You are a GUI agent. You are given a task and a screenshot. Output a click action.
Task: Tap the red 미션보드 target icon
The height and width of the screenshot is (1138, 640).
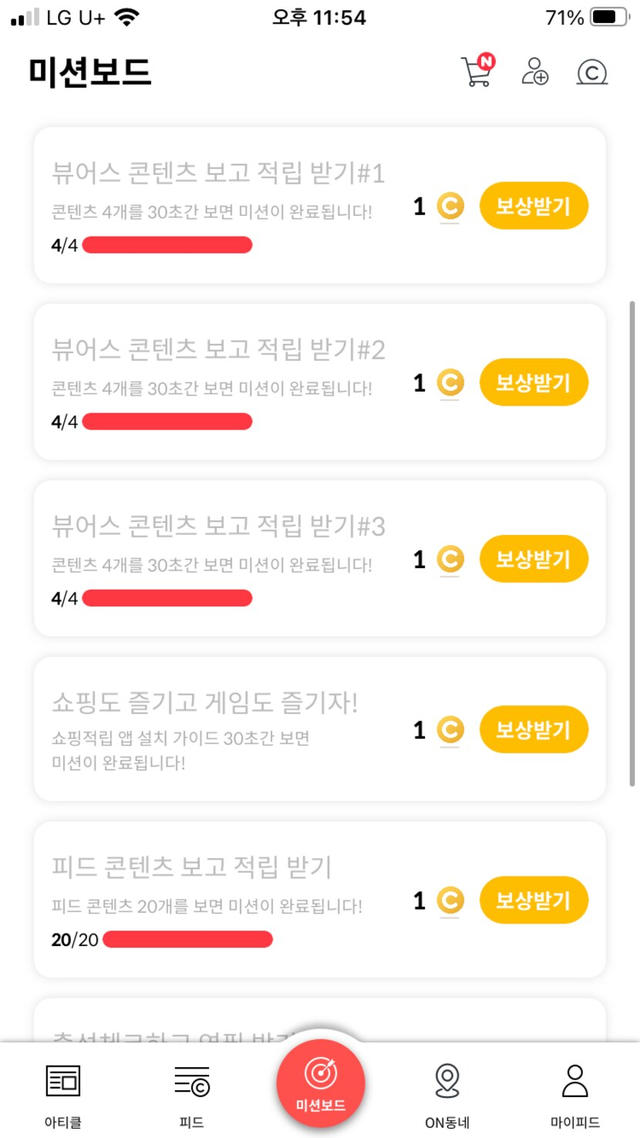(x=320, y=1075)
